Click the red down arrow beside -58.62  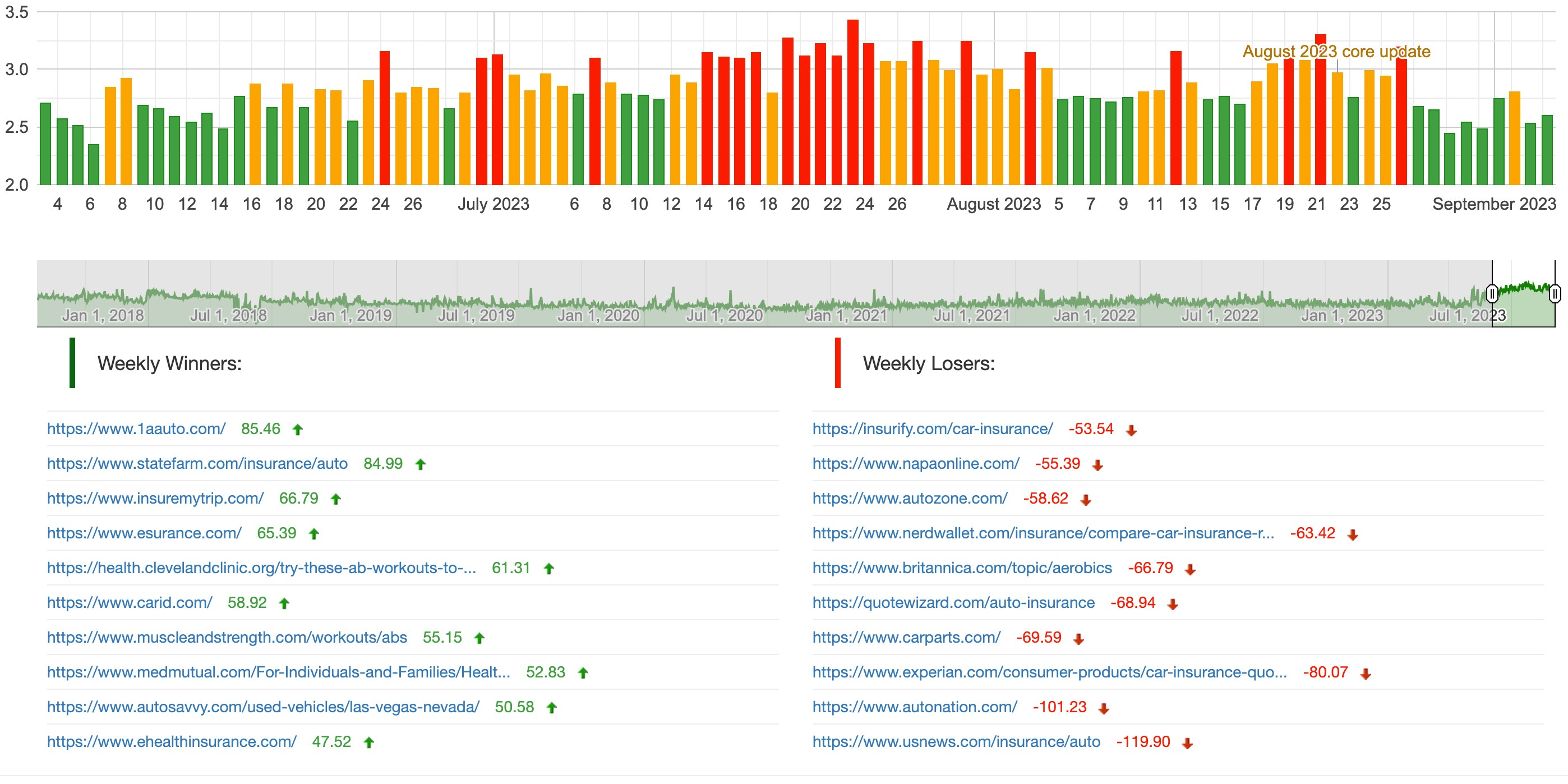point(1085,500)
